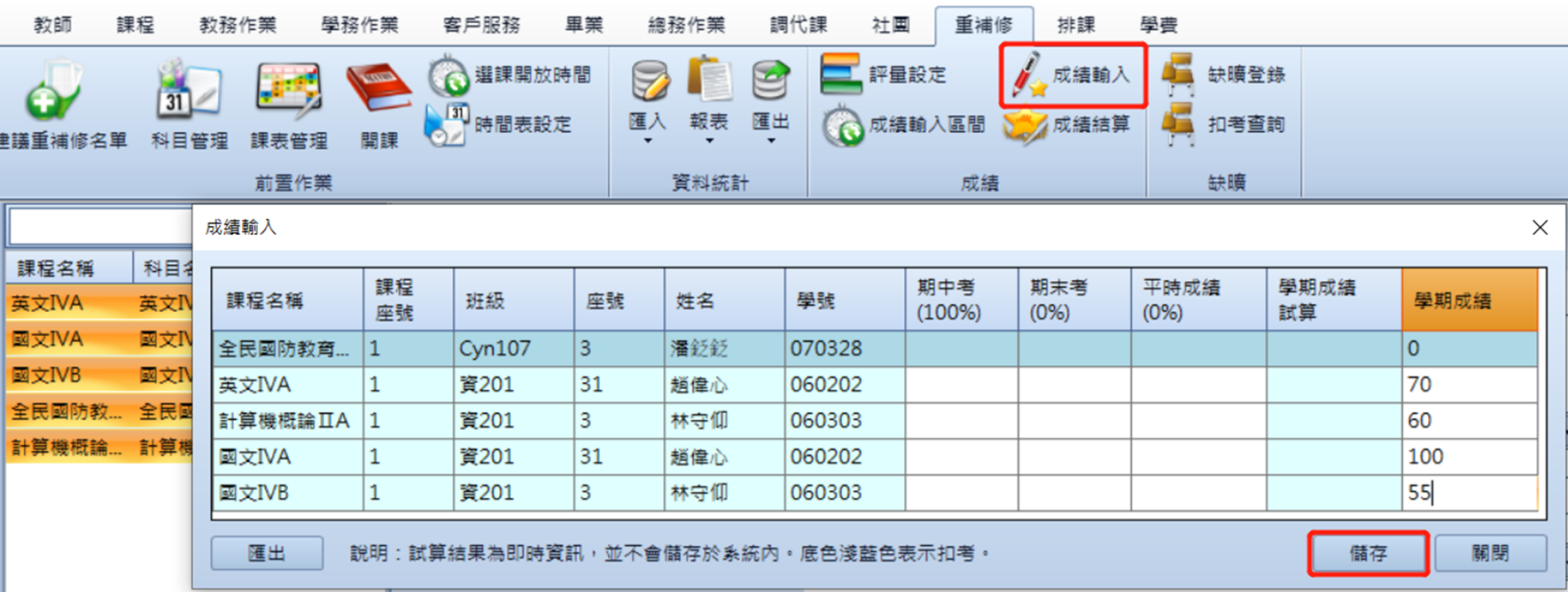Go to the 學費 ribbon tab
The image size is (1568, 592).
coord(1158,25)
